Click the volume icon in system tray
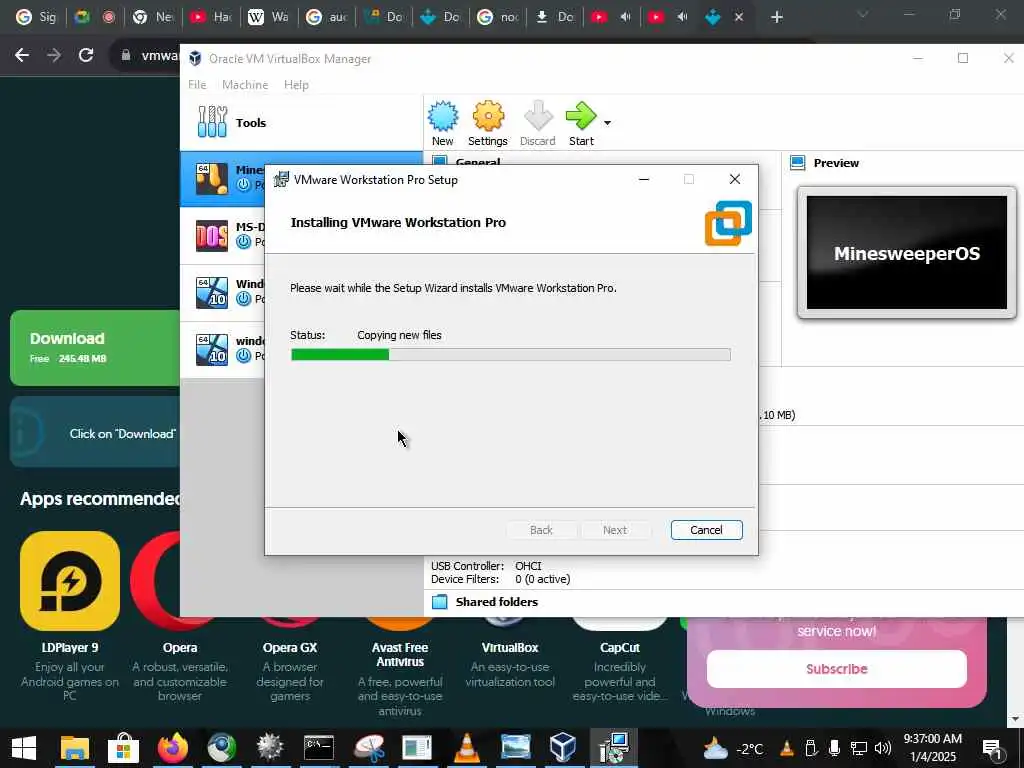The height and width of the screenshot is (768, 1024). tap(882, 748)
